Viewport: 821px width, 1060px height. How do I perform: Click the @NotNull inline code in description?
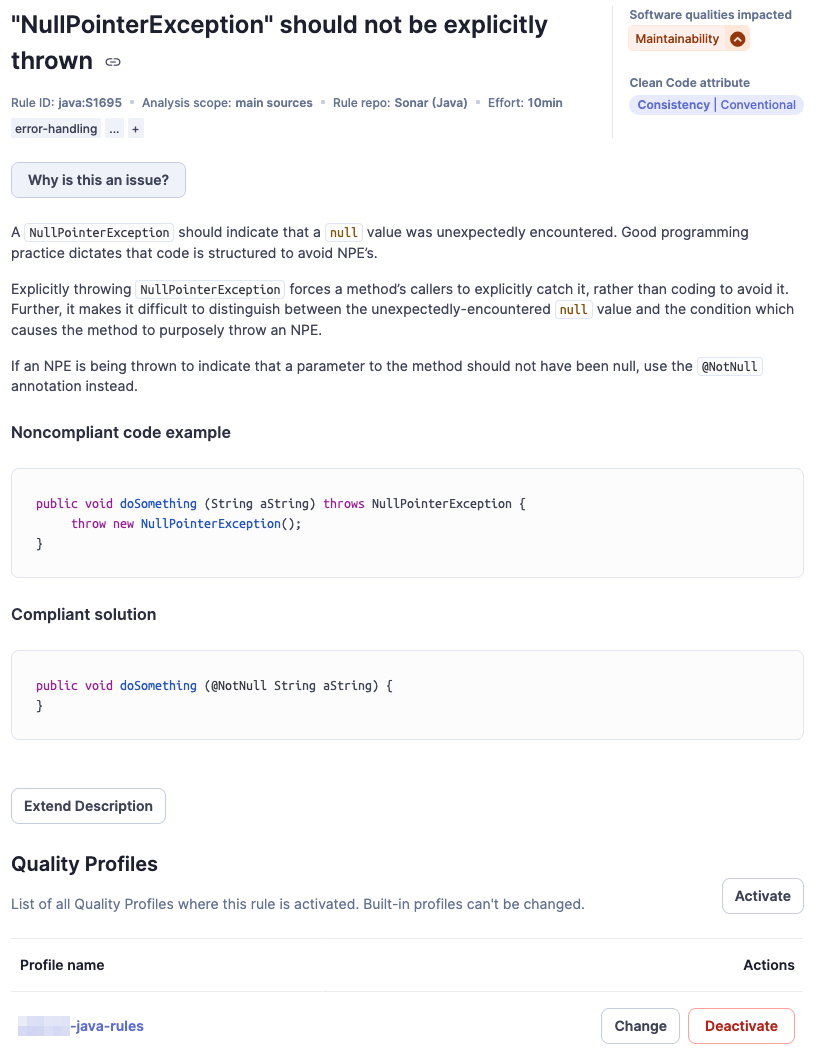[x=730, y=367]
